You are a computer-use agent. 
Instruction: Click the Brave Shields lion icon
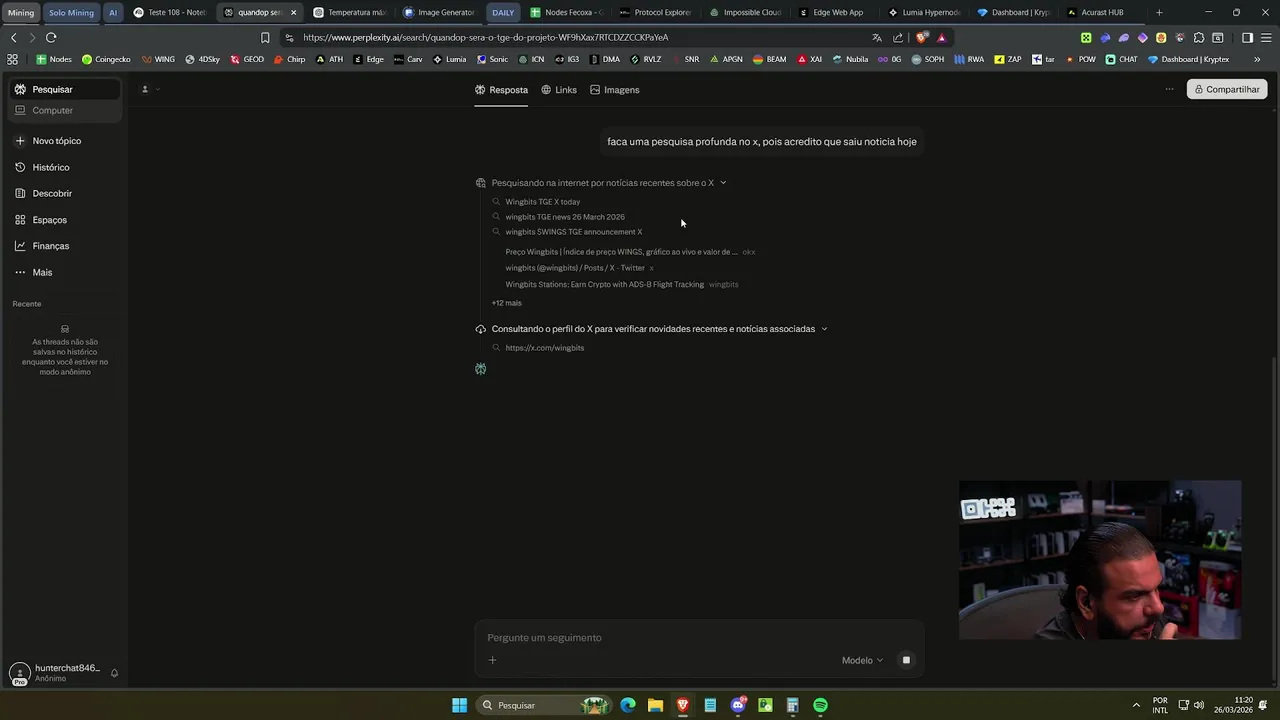(921, 37)
